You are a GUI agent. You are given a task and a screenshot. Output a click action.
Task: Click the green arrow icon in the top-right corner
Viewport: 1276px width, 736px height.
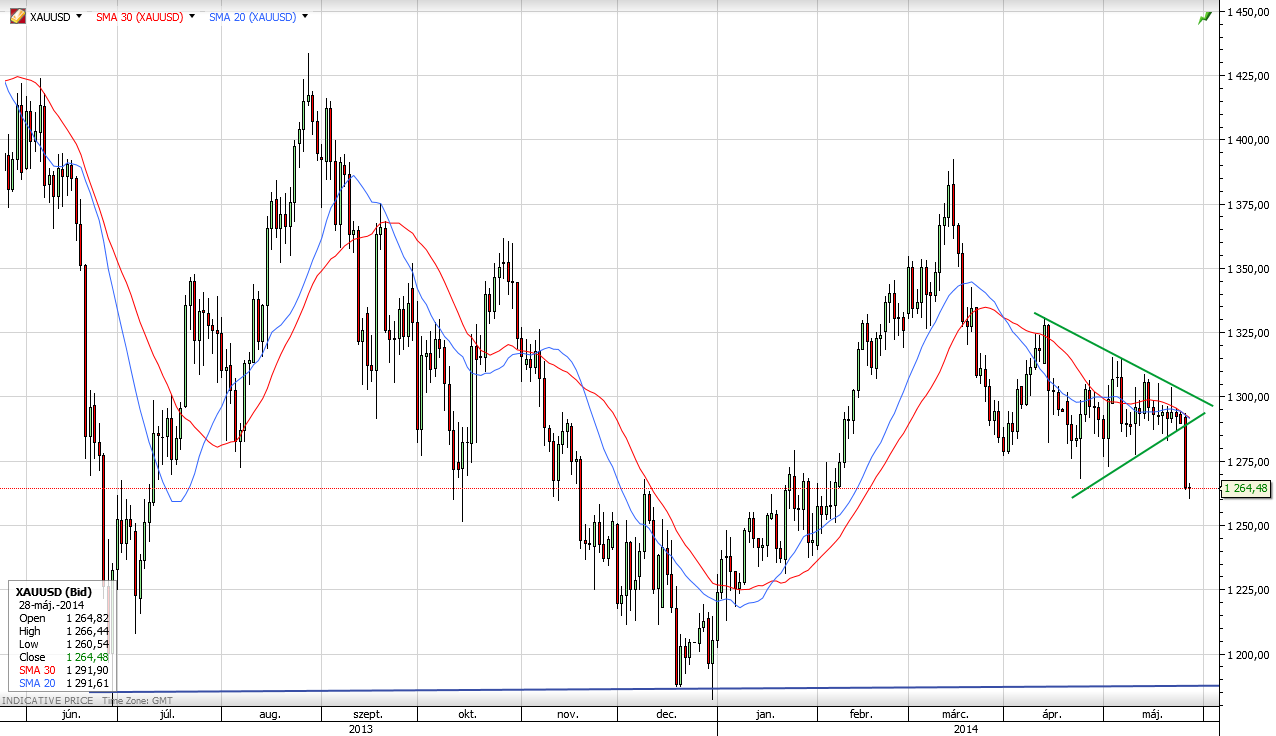point(1205,17)
